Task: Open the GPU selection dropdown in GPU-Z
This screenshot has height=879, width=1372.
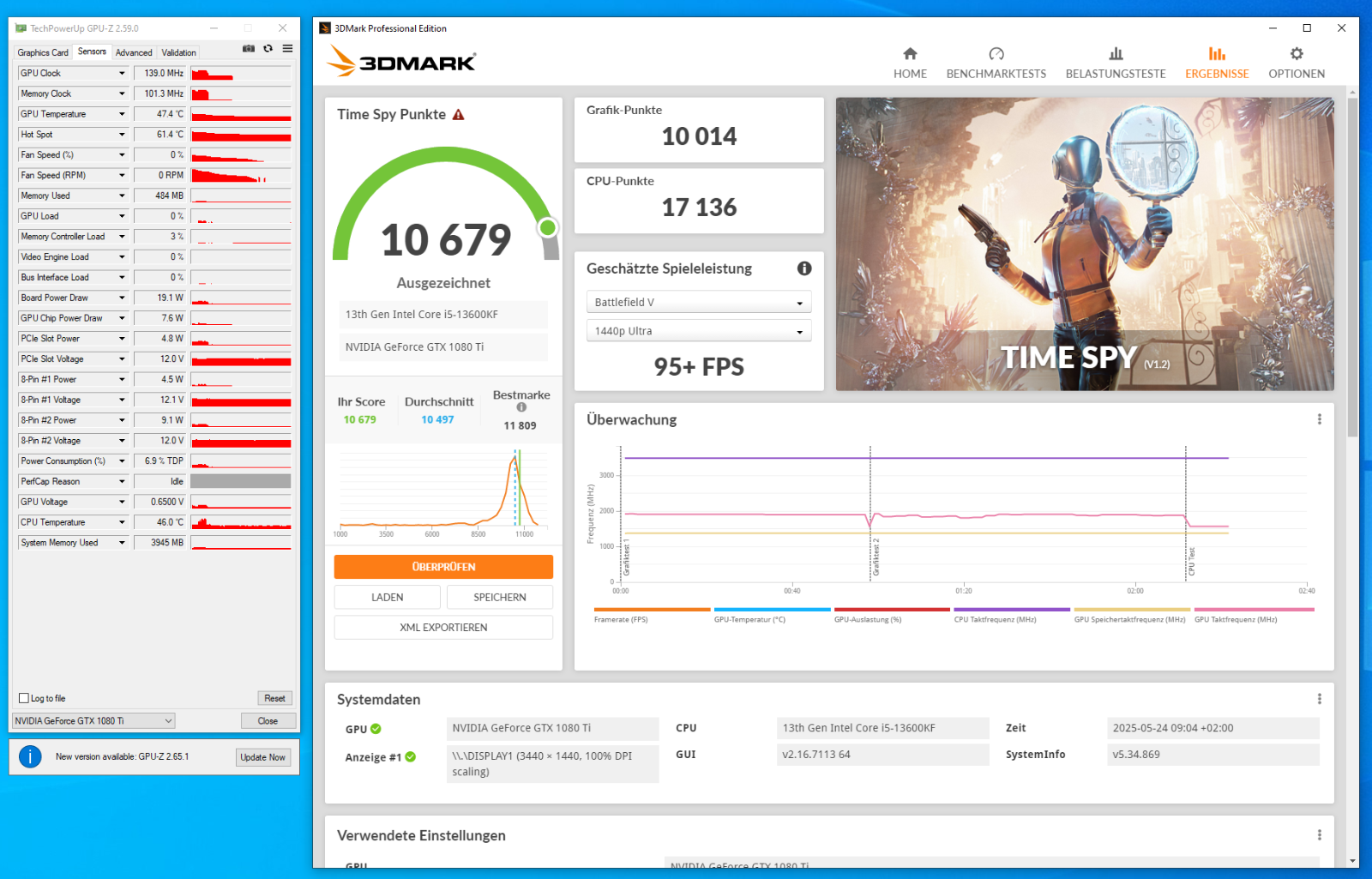Action: (x=93, y=721)
